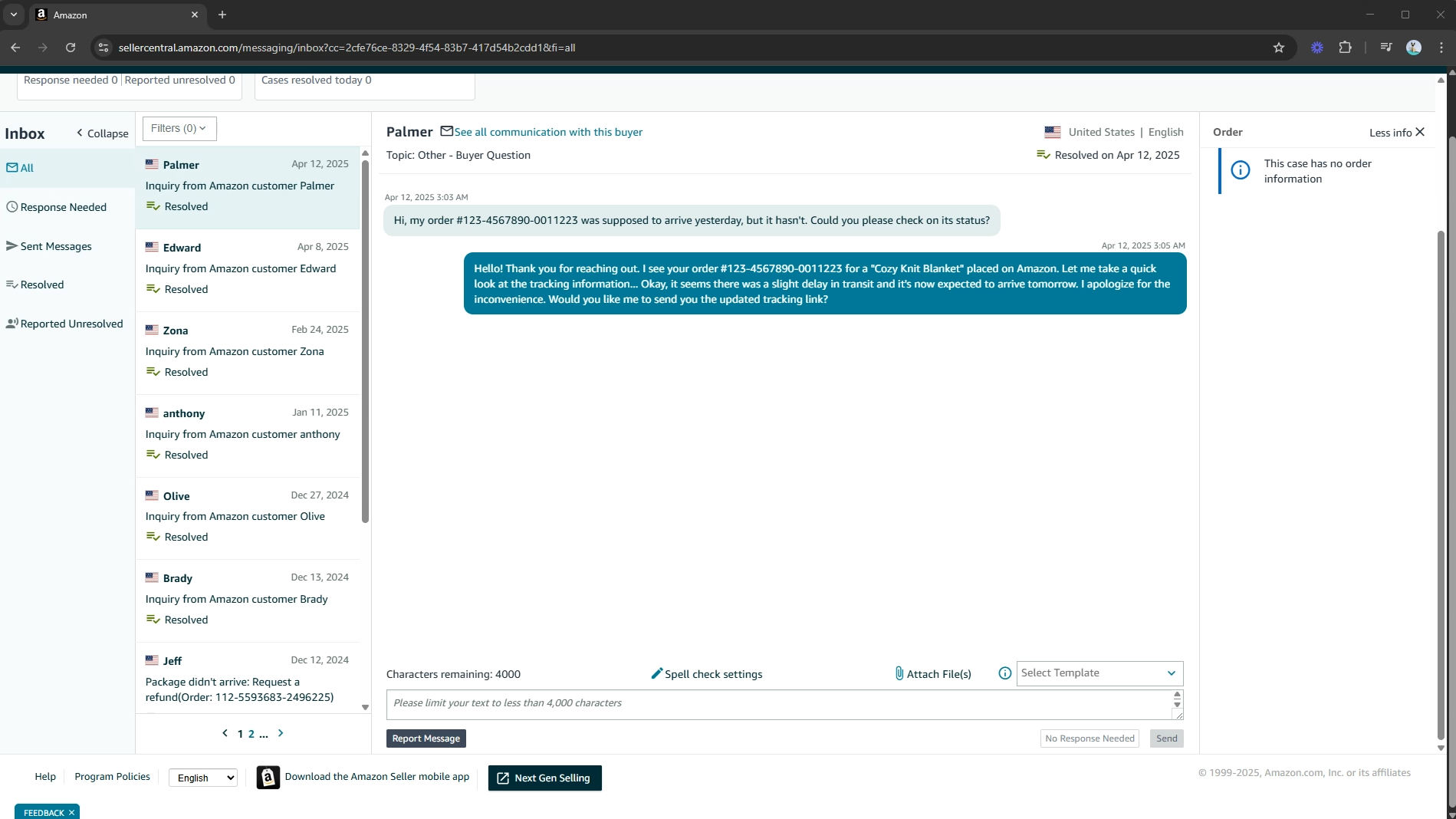
Task: Click the Cases resolved today 0 counter
Action: (316, 80)
